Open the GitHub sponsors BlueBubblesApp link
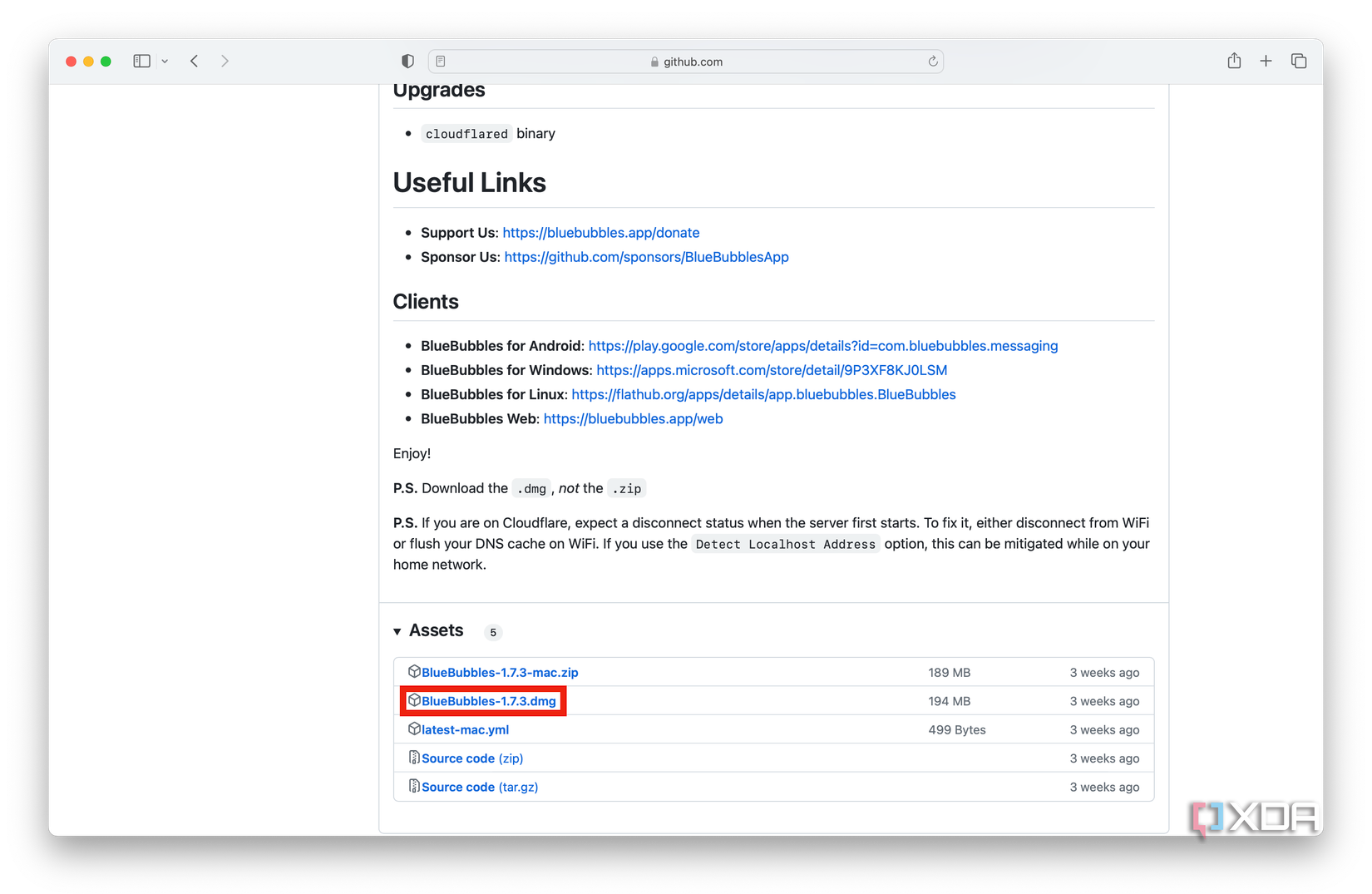Screen dimensions: 1372x894 click(646, 257)
